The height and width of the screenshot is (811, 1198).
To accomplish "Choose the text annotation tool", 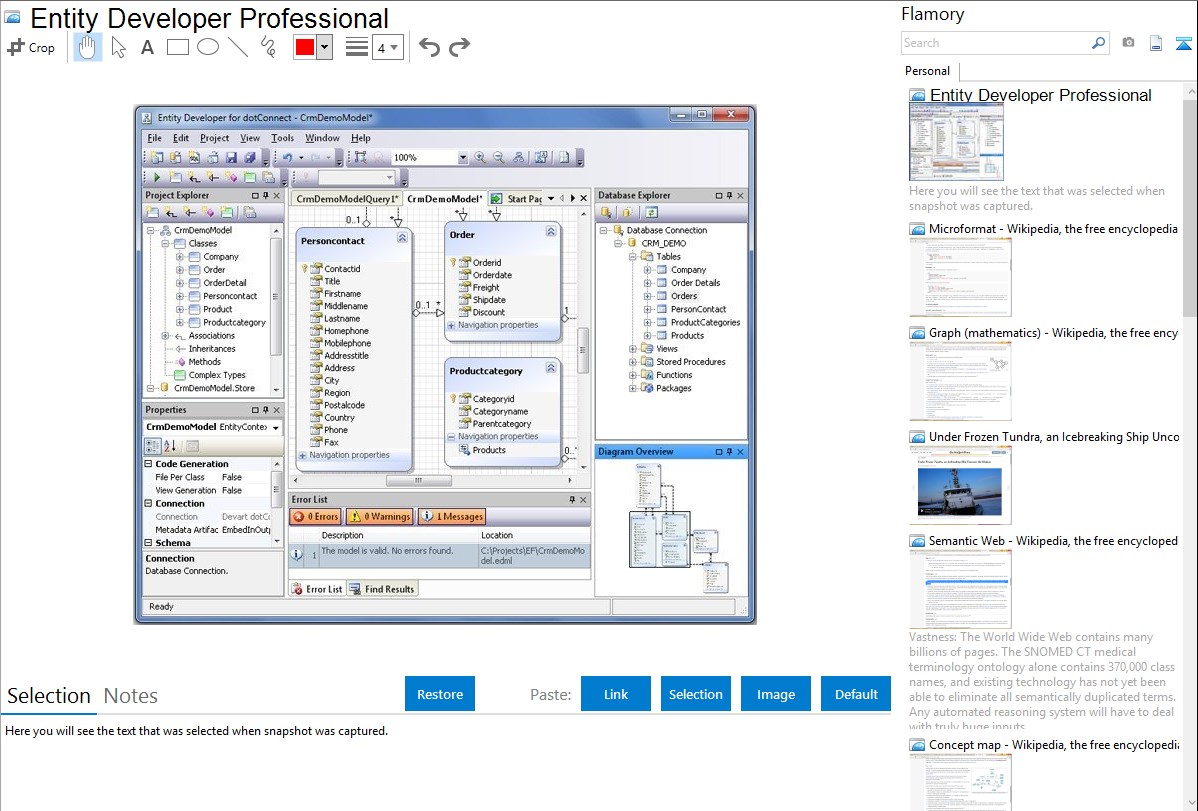I will (147, 47).
